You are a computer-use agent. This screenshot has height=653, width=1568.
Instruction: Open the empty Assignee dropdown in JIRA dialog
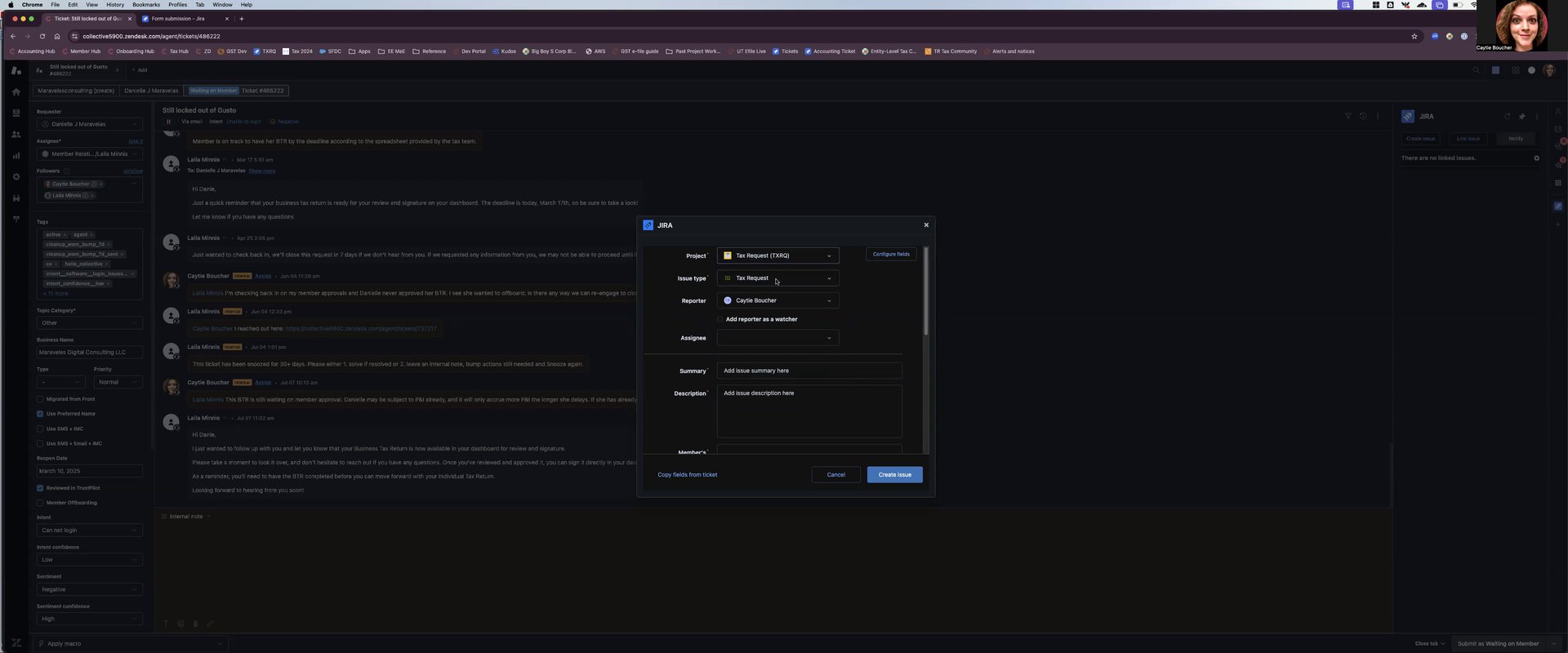(777, 338)
